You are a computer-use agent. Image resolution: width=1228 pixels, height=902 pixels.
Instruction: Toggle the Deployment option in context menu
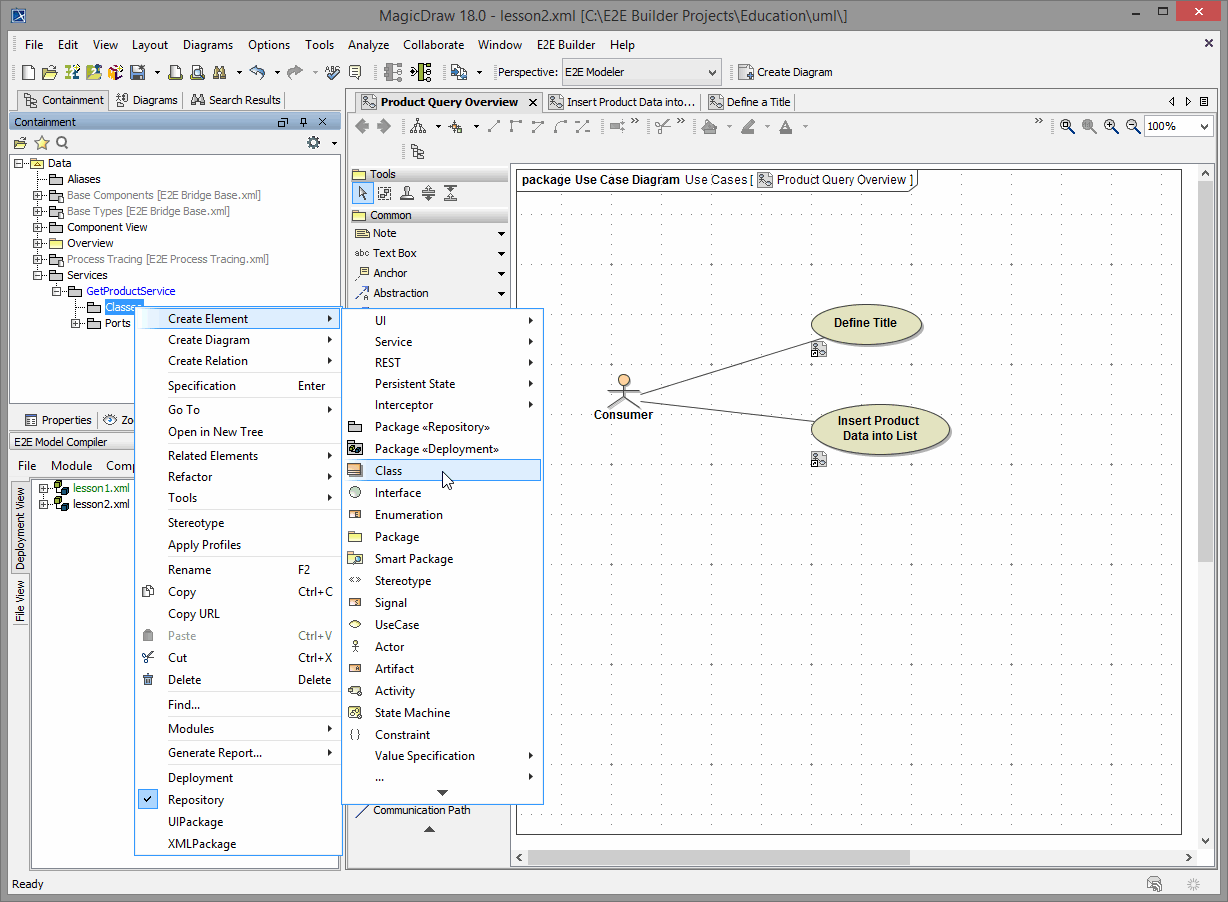coord(200,778)
